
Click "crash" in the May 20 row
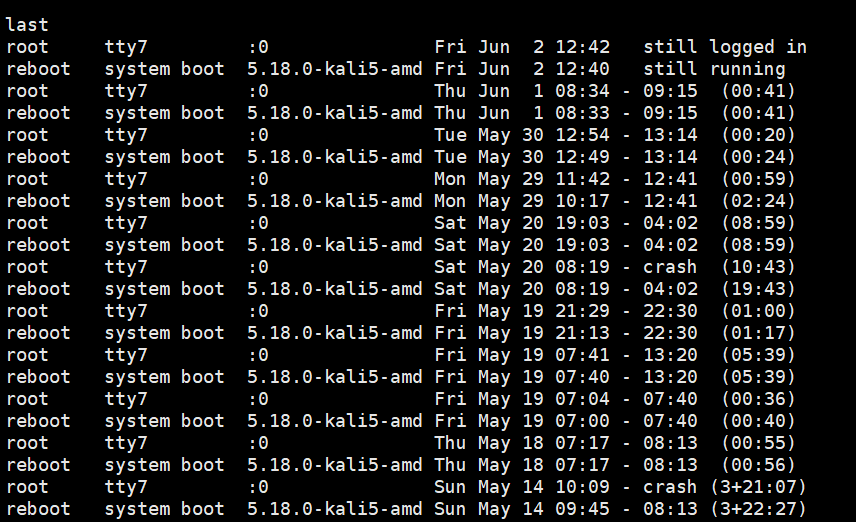pos(670,267)
